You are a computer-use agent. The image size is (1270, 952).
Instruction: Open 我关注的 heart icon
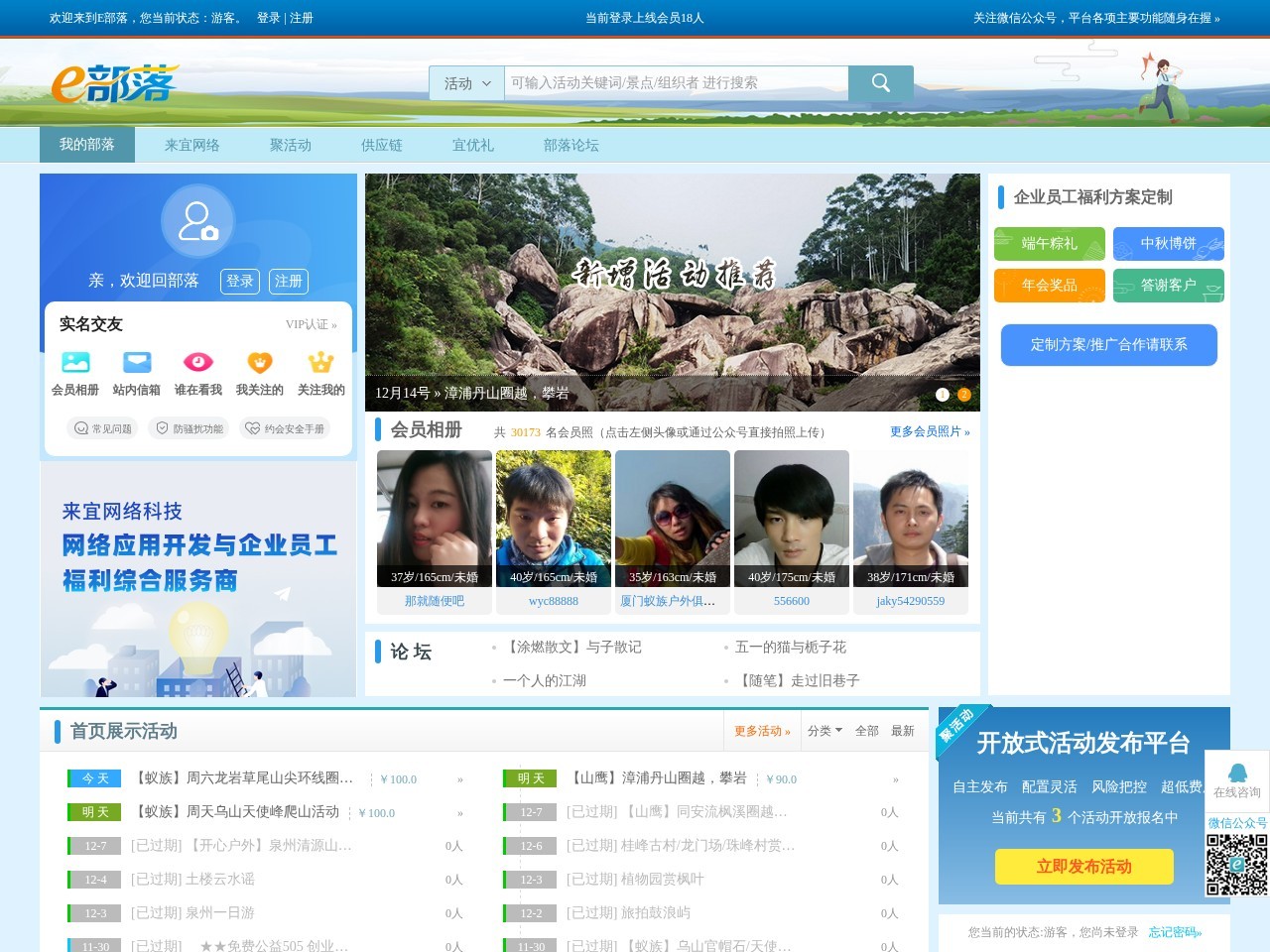[x=260, y=363]
